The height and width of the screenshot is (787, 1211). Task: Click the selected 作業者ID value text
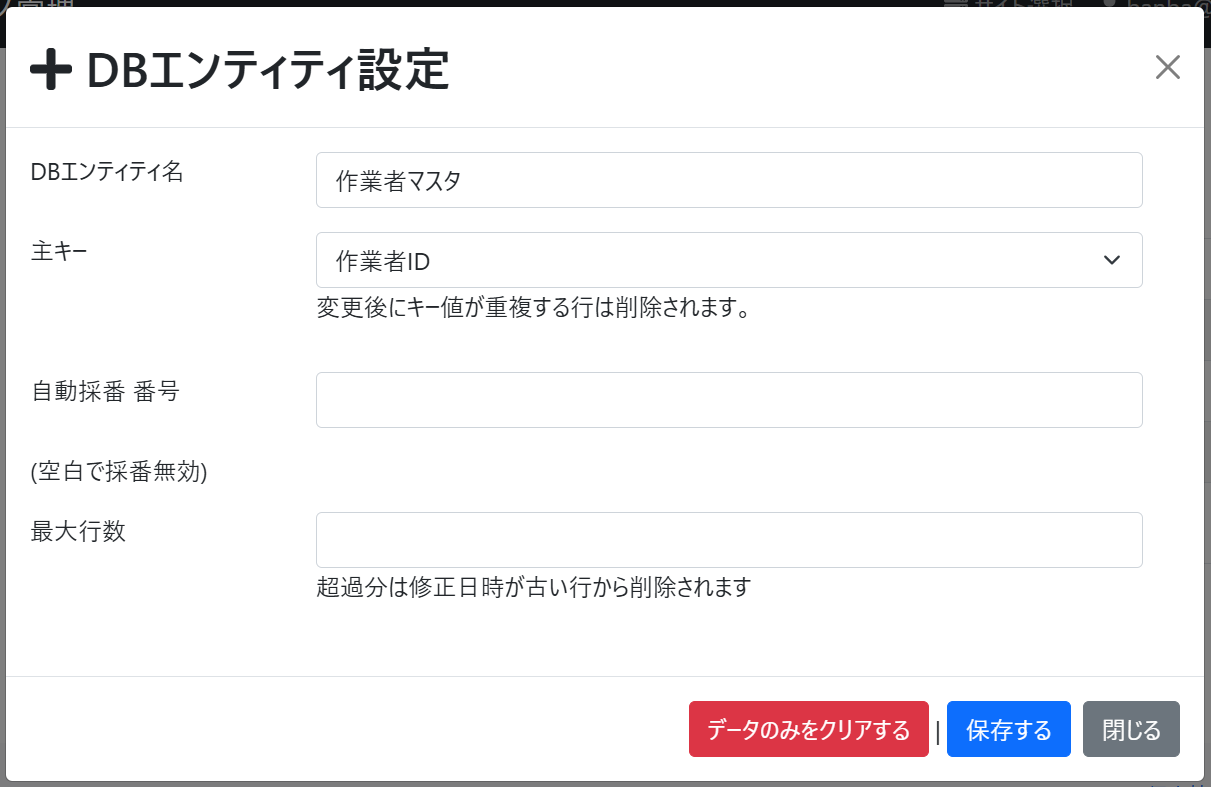coord(383,261)
